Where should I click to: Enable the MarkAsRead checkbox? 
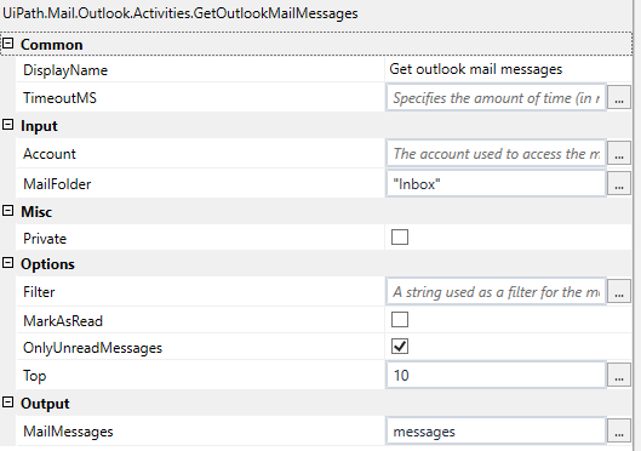[399, 320]
